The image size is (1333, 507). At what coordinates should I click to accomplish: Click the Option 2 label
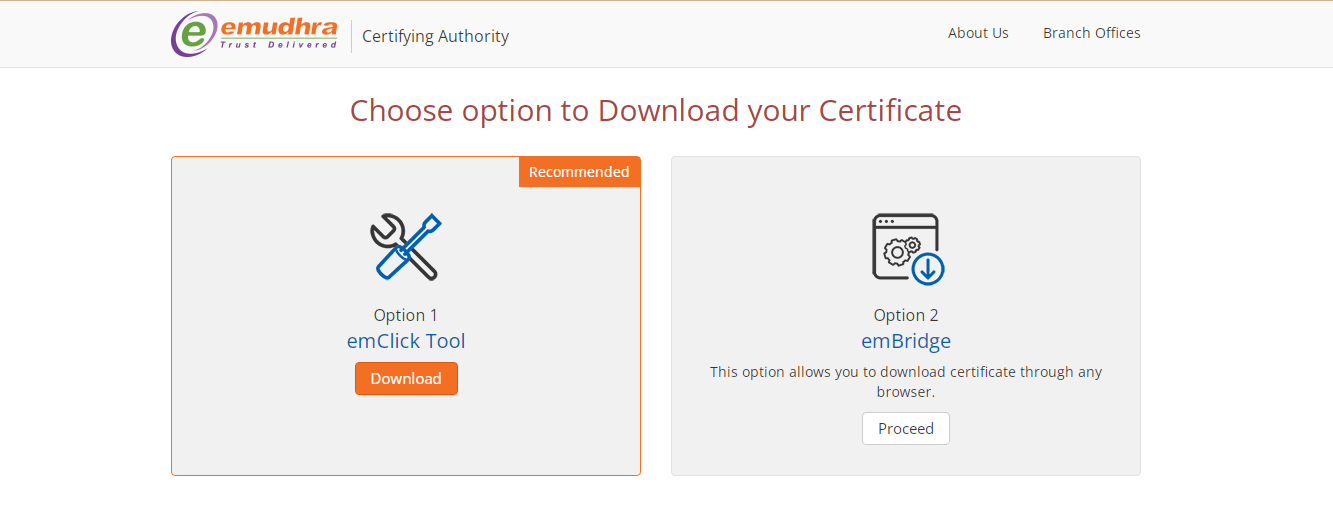click(906, 315)
